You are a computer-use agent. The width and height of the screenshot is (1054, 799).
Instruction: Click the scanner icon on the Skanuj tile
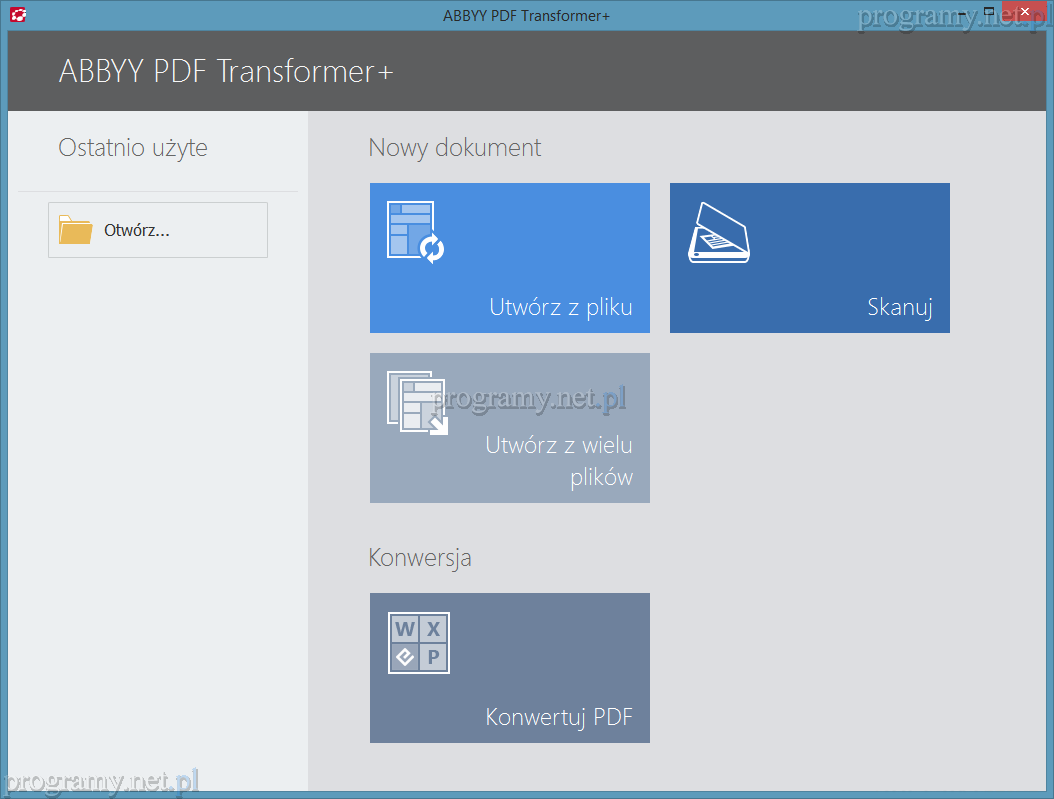point(718,234)
